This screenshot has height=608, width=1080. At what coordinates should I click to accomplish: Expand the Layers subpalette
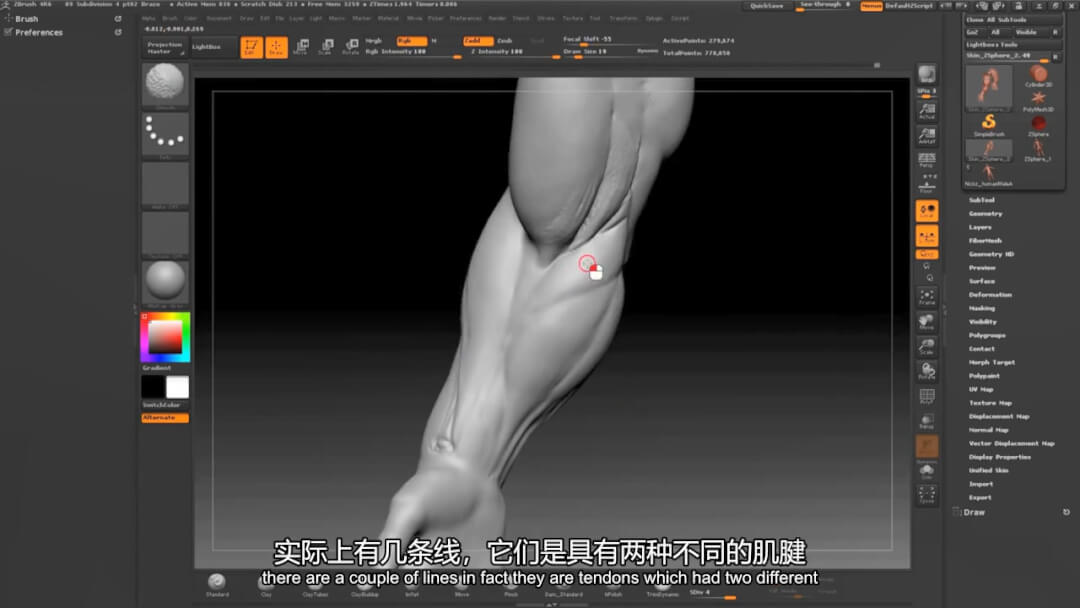[x=980, y=227]
